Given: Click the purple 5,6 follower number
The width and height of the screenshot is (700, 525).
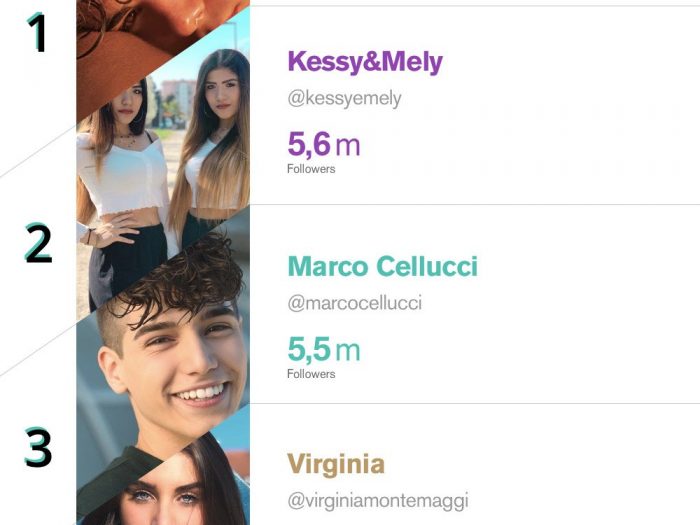Looking at the screenshot, I should [x=309, y=145].
